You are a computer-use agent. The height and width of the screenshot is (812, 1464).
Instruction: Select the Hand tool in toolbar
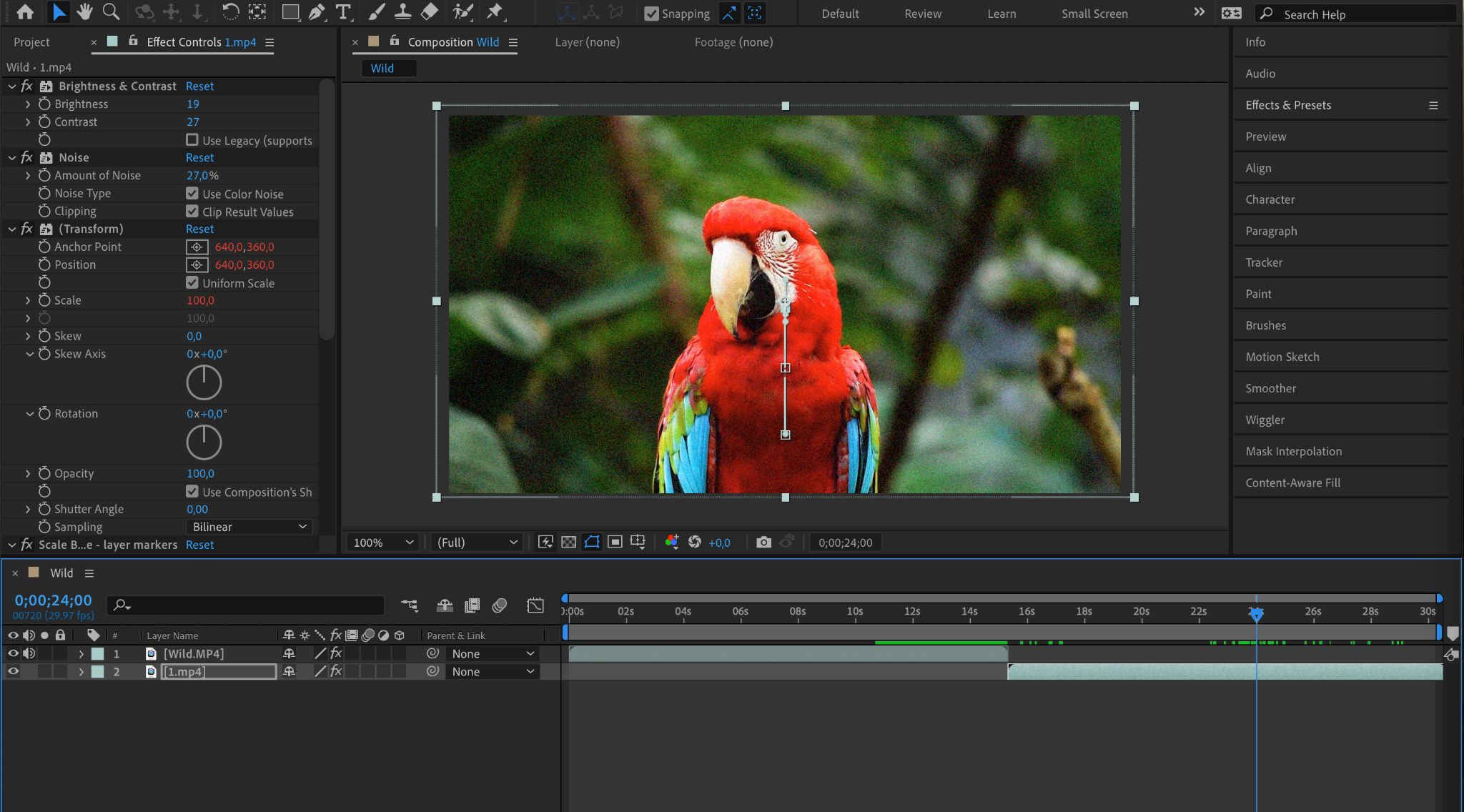point(84,11)
